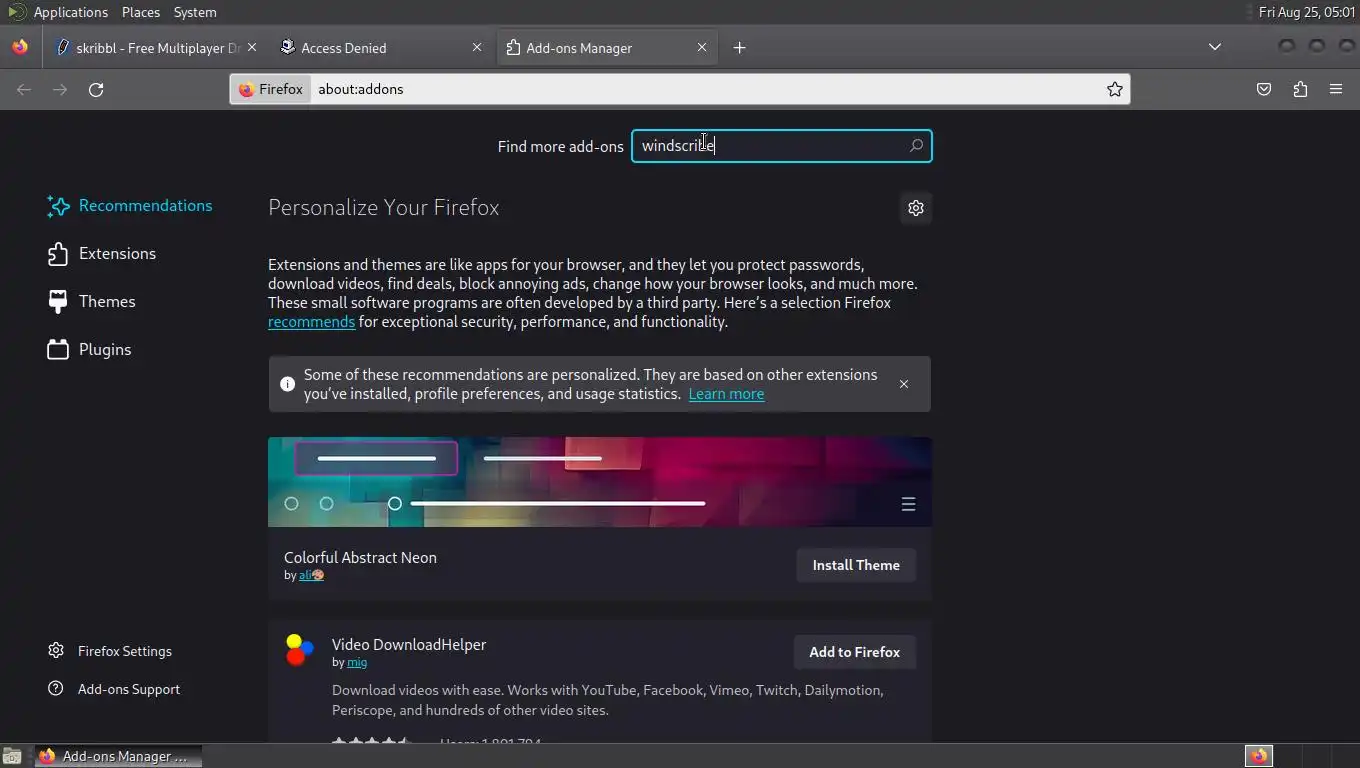Open the extensions puzzle-piece toolbar icon
This screenshot has width=1360, height=768.
coord(1300,89)
